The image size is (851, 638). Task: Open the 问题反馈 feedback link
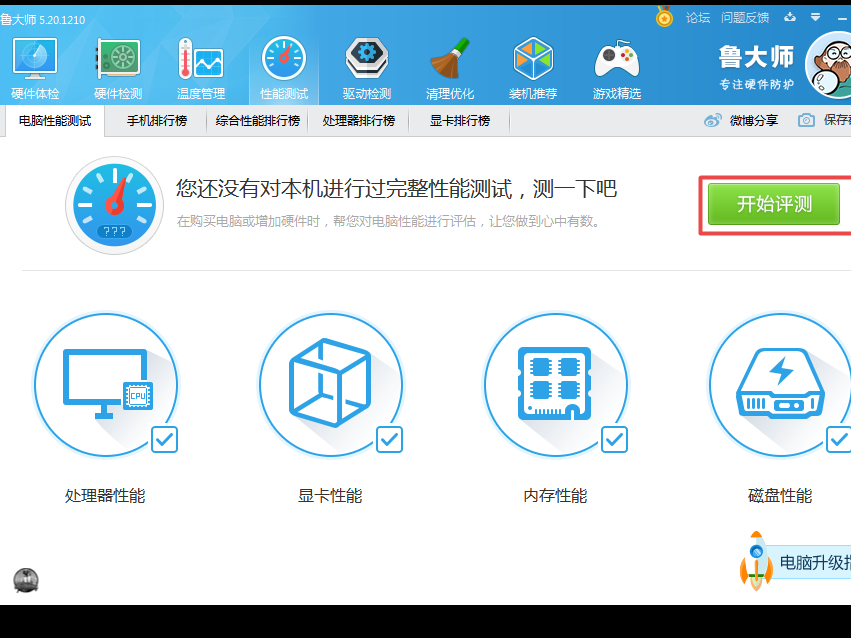(745, 18)
